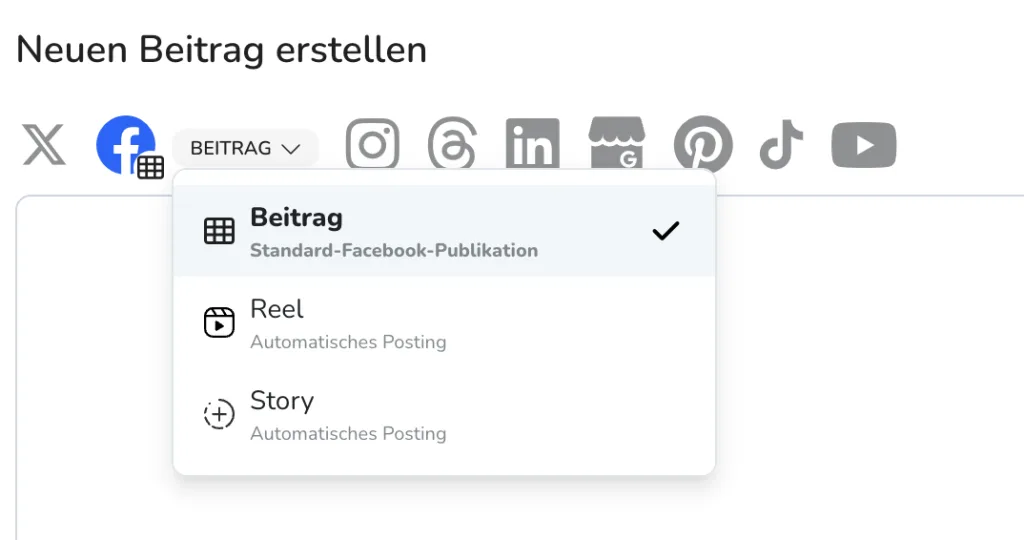Click the checkmark on selected Beitrag
This screenshot has width=1024, height=540.
click(x=665, y=230)
